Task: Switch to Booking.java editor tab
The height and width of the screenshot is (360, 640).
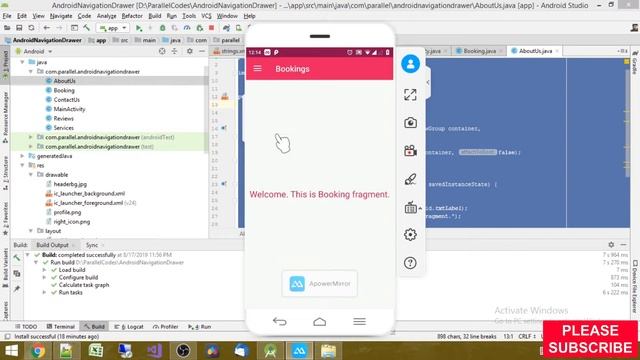Action: 479,51
